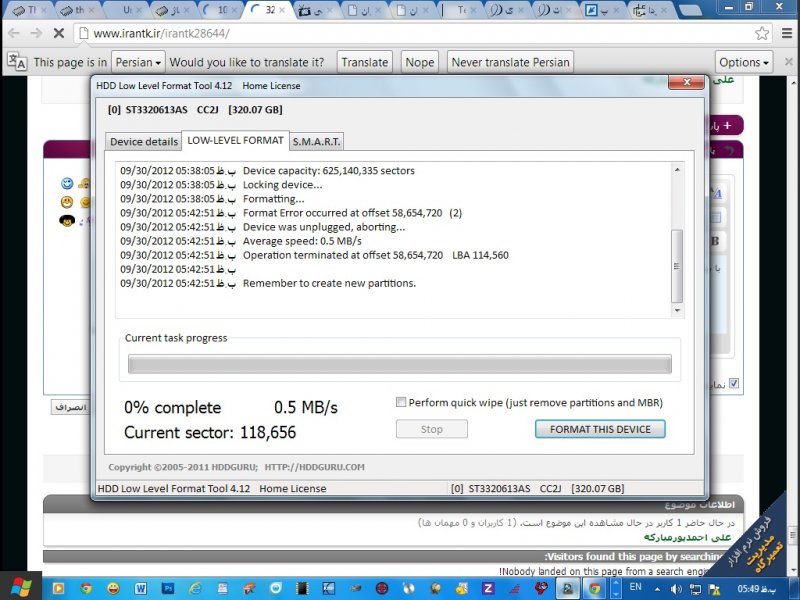Click the EN language indicator

pyautogui.click(x=636, y=587)
